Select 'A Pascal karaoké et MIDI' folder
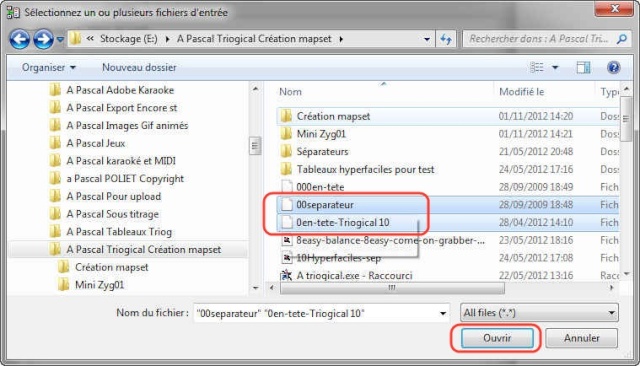Screen dimensions: 640x366 pyautogui.click(x=121, y=161)
